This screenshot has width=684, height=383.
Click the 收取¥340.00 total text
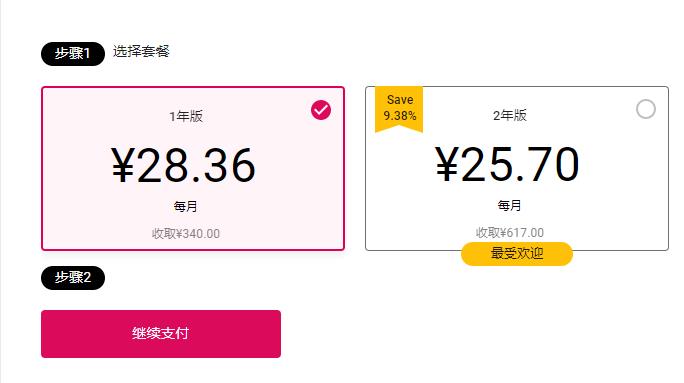coord(186,234)
